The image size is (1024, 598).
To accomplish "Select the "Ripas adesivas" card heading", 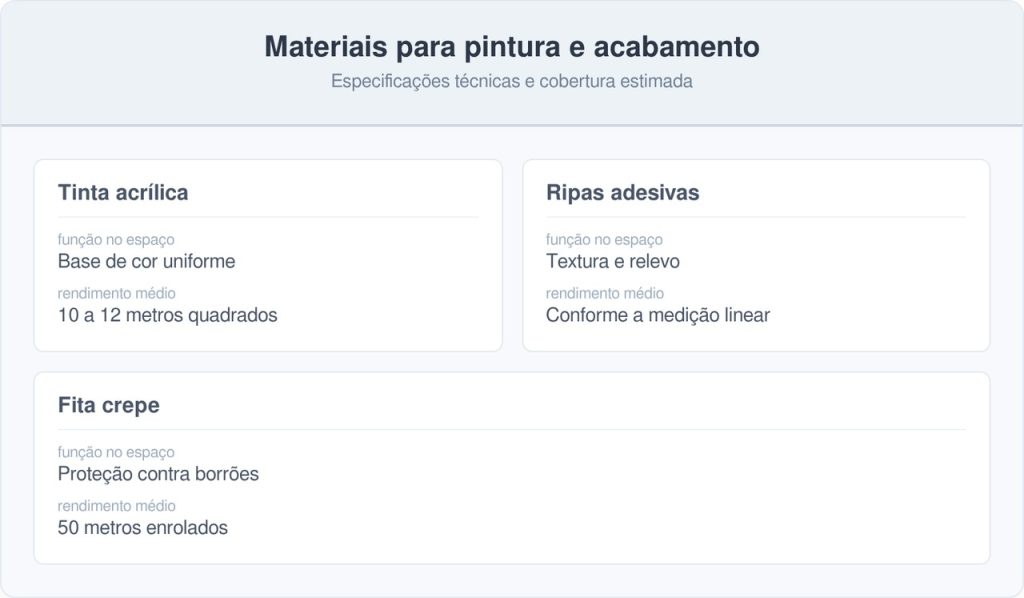I will click(622, 193).
